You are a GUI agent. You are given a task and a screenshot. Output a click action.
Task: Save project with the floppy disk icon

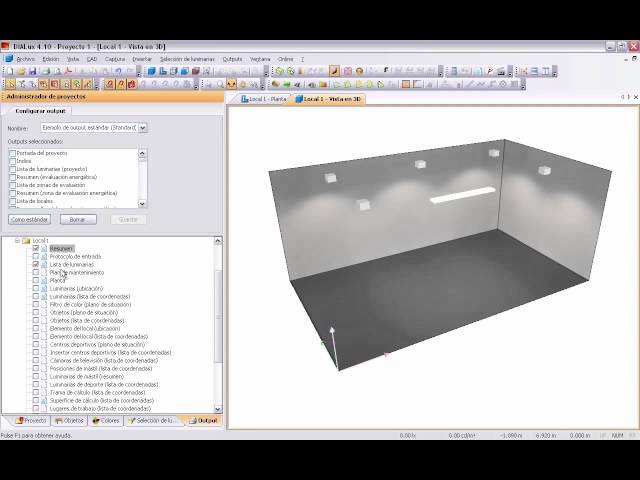[33, 71]
